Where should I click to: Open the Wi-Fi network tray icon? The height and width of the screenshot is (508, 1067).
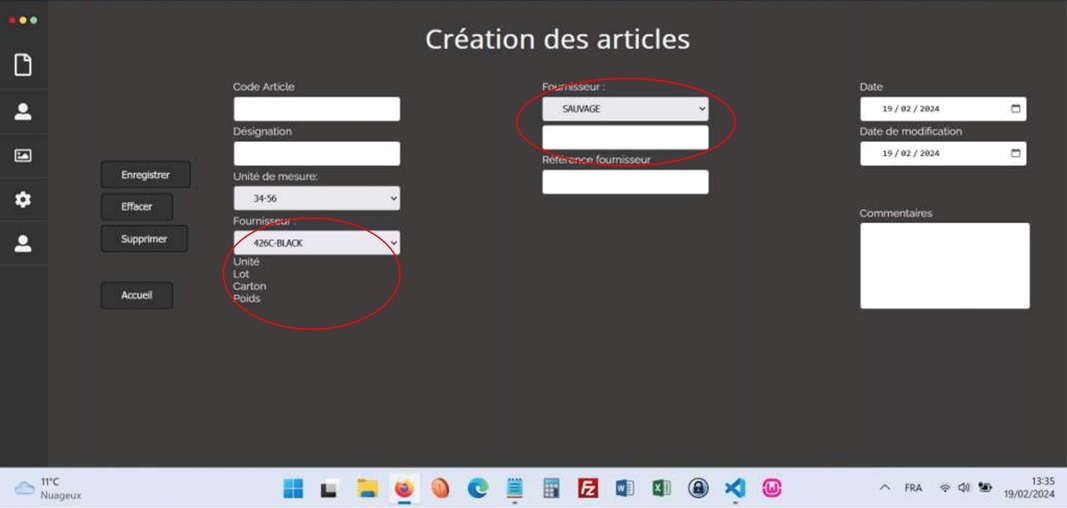pyautogui.click(x=945, y=488)
